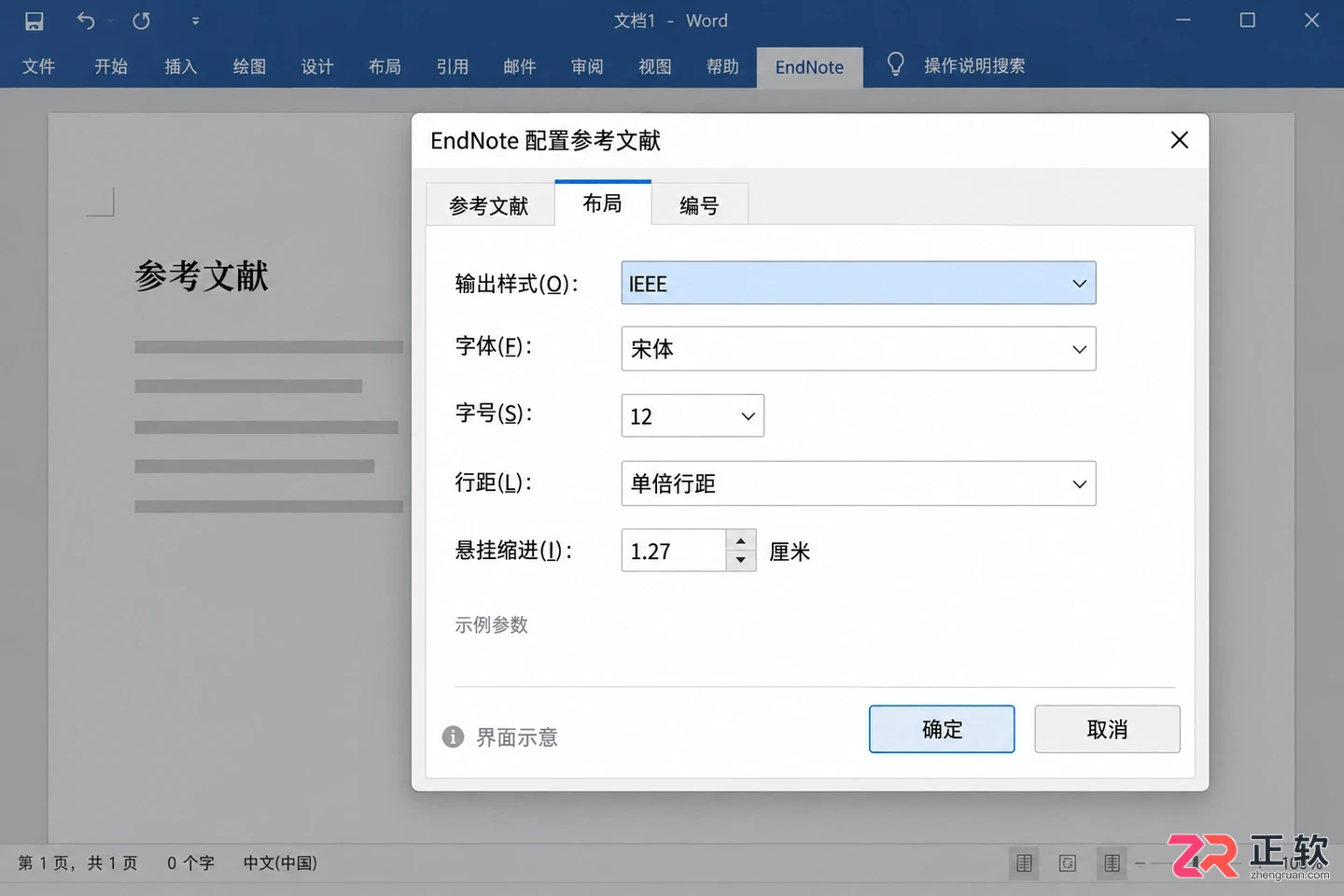Click the 行距(L) label
This screenshot has width=1344, height=896.
click(494, 483)
